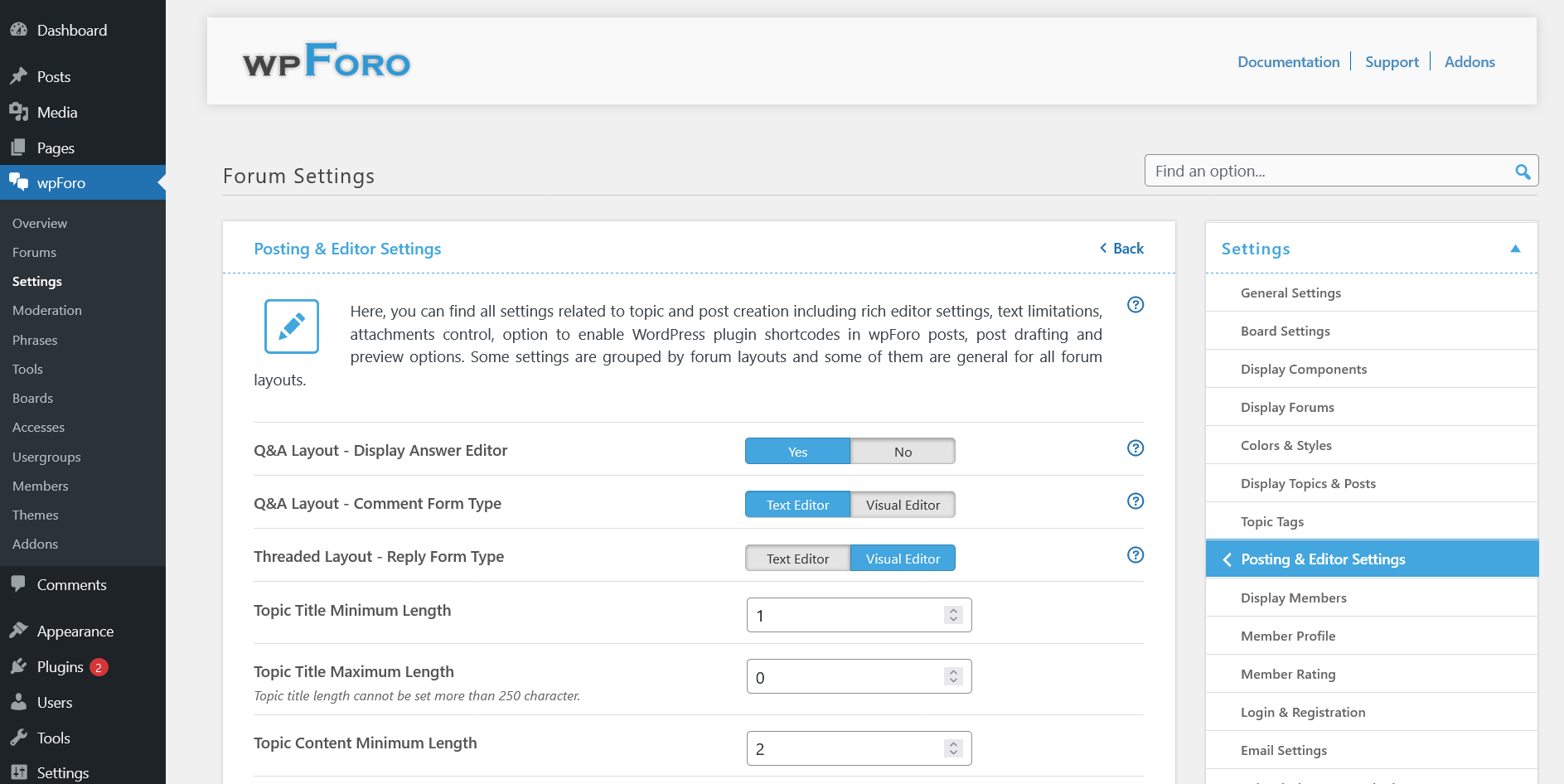Switch Comment Form Type to Visual Editor
Screen dimensions: 1564x784
click(903, 504)
